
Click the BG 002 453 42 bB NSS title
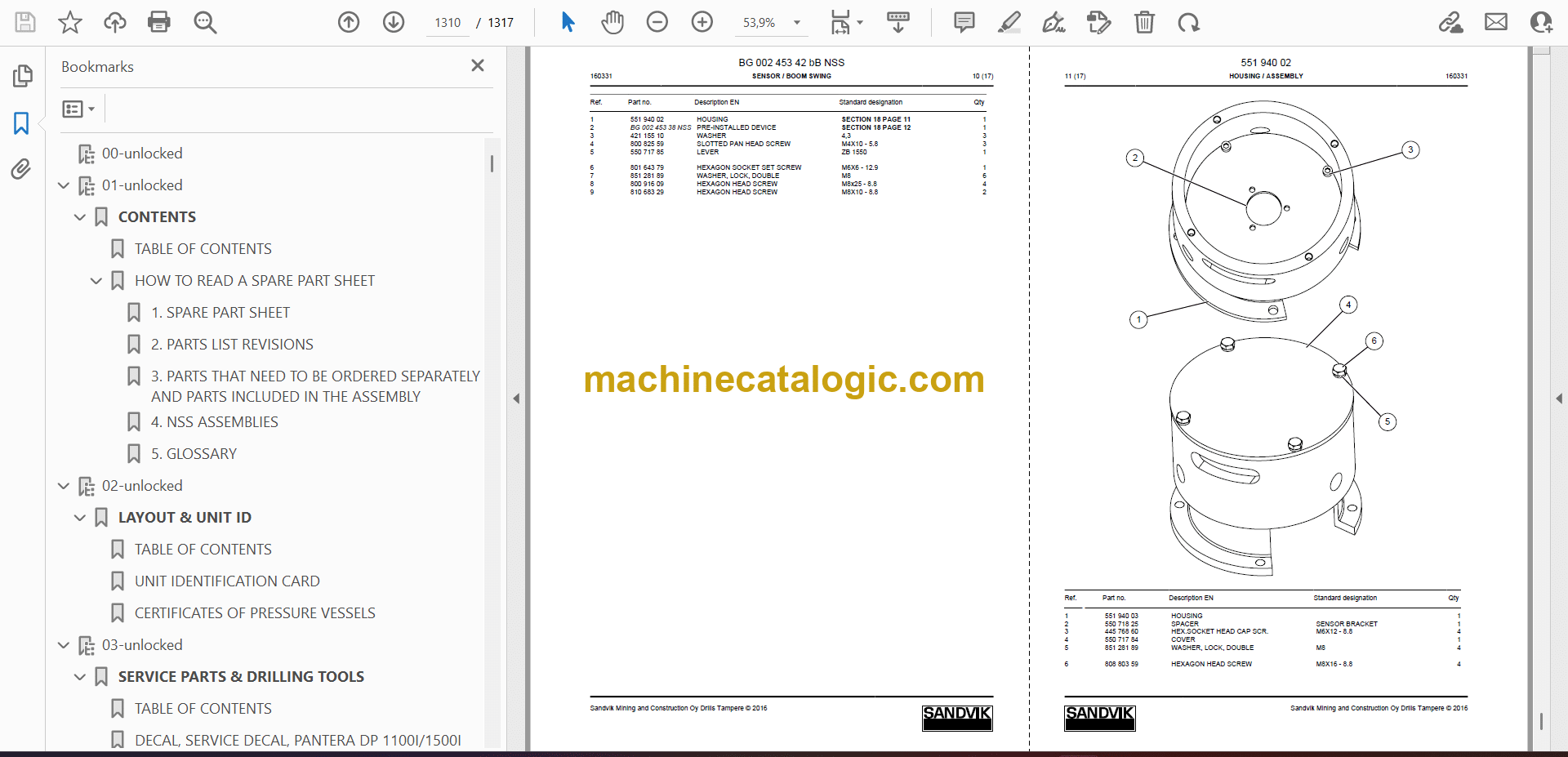click(x=791, y=62)
